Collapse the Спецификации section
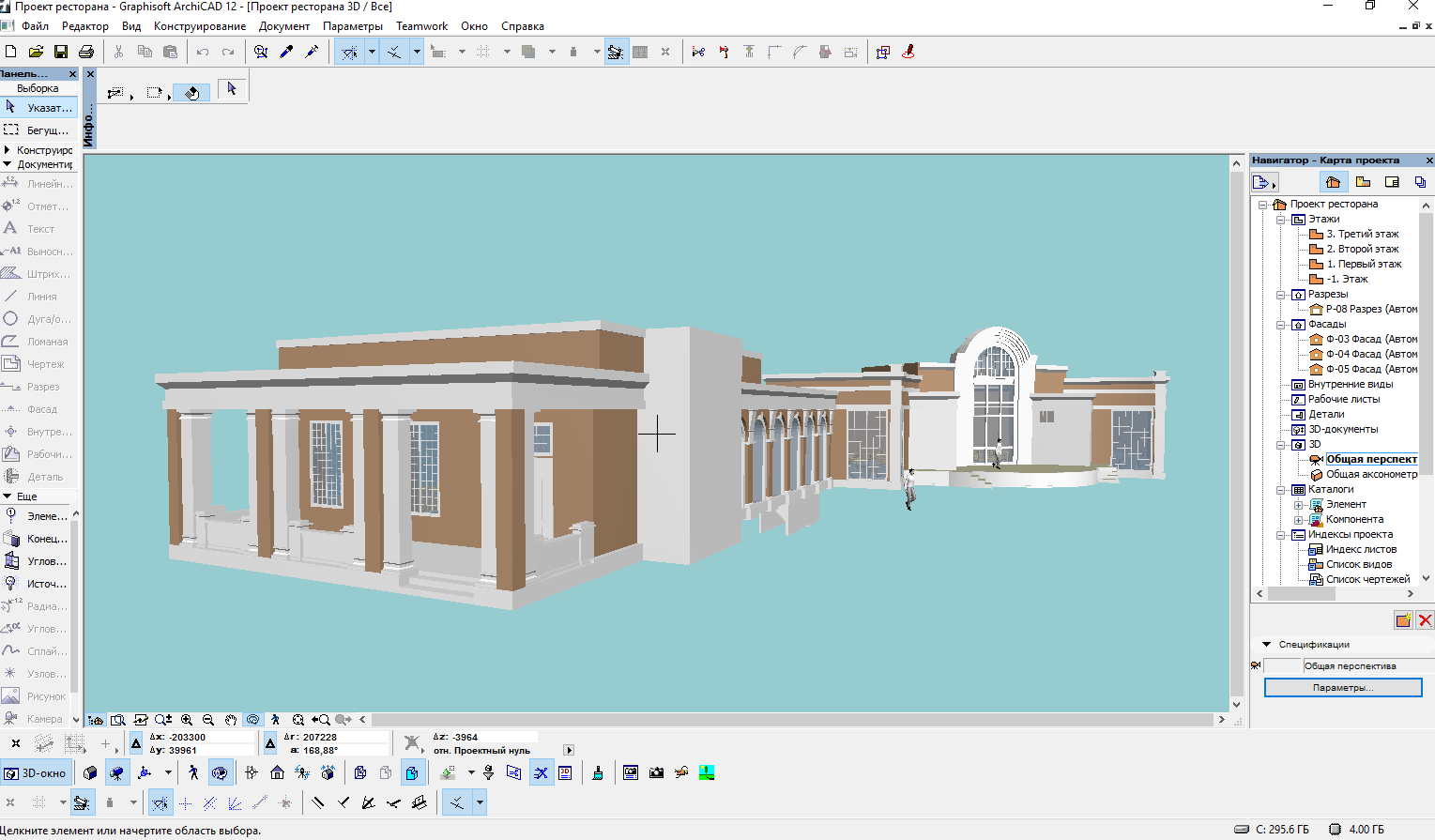Image resolution: width=1435 pixels, height=840 pixels. (x=1266, y=644)
